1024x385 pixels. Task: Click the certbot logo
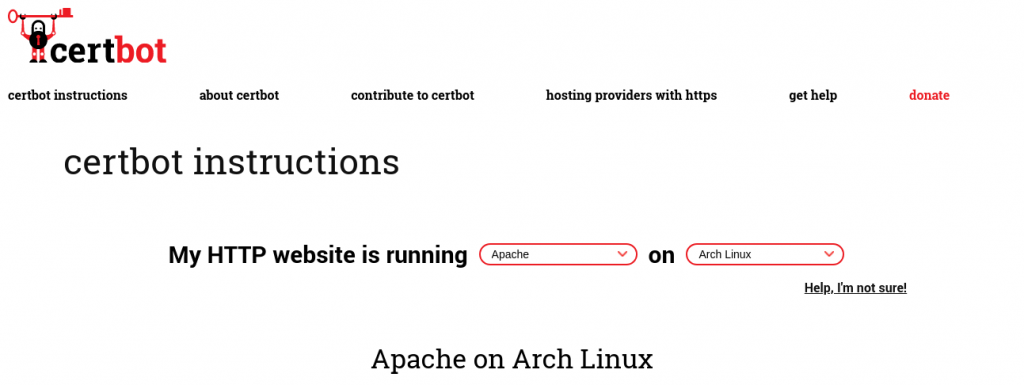tap(87, 36)
